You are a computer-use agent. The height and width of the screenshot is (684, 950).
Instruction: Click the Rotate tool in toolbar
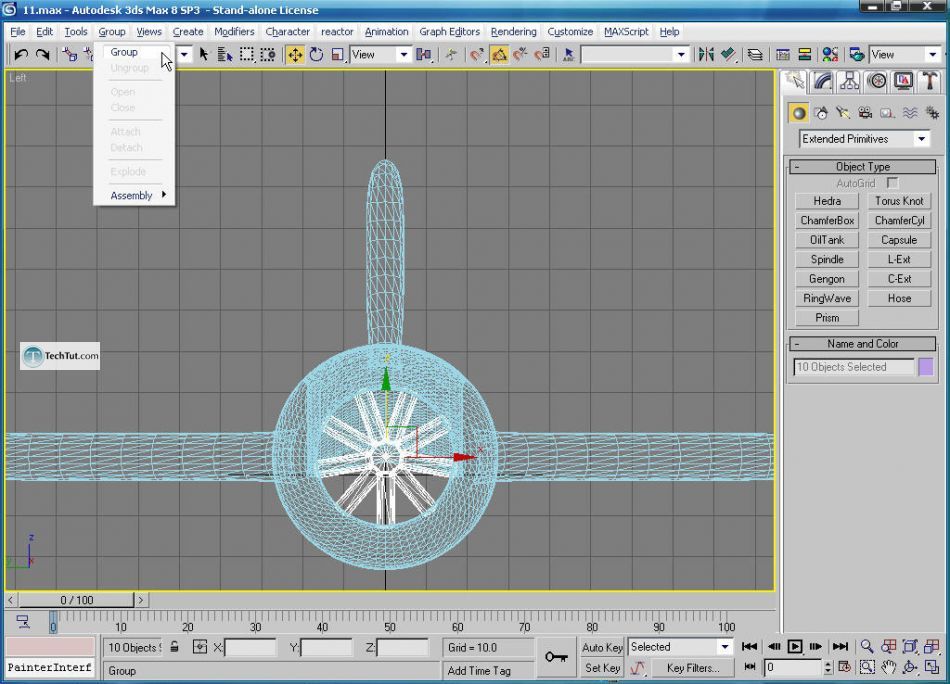tap(316, 54)
